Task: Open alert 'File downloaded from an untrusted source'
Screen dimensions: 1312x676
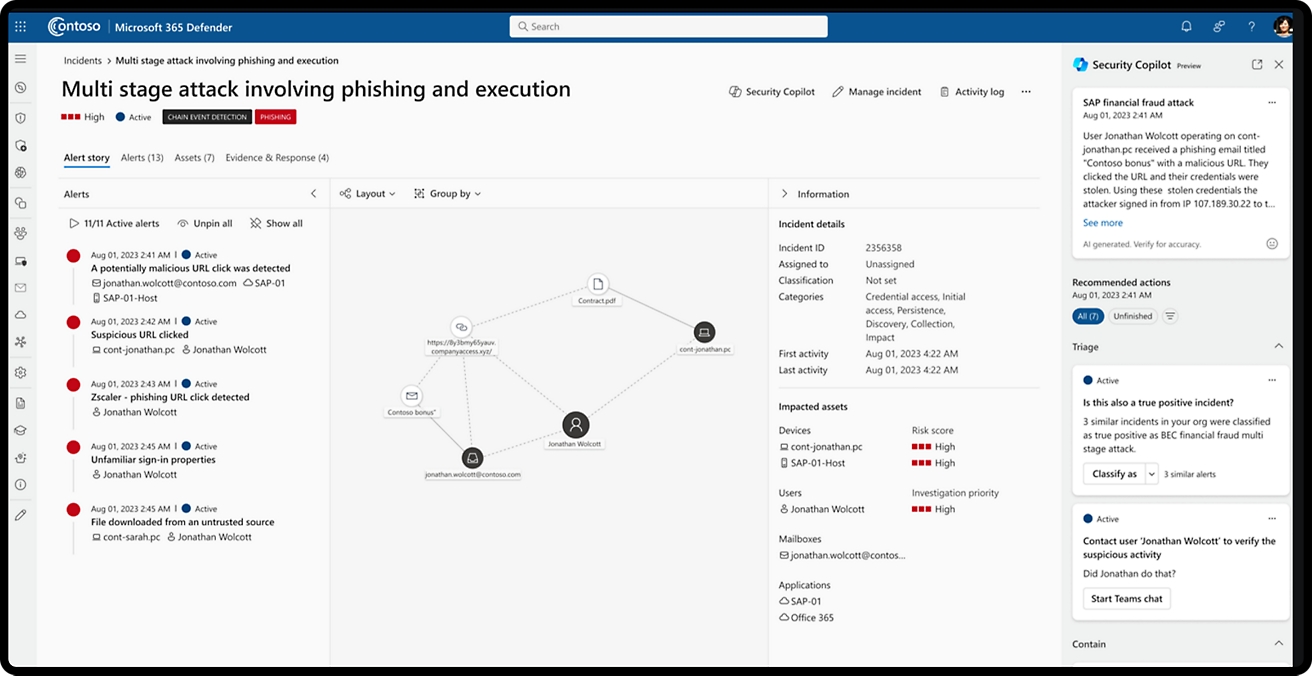Action: (x=182, y=522)
